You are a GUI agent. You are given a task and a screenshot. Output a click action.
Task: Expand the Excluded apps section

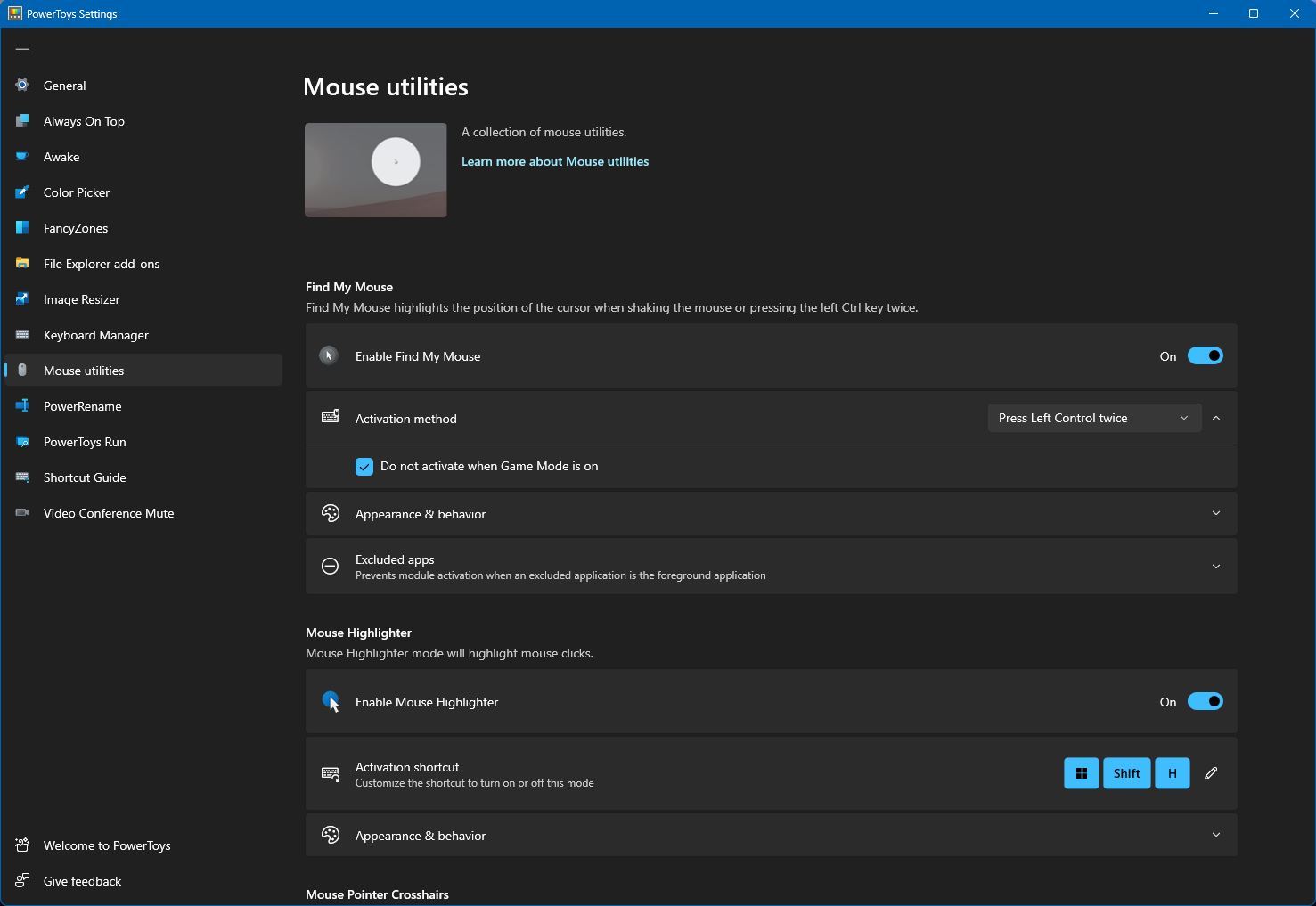click(1215, 567)
